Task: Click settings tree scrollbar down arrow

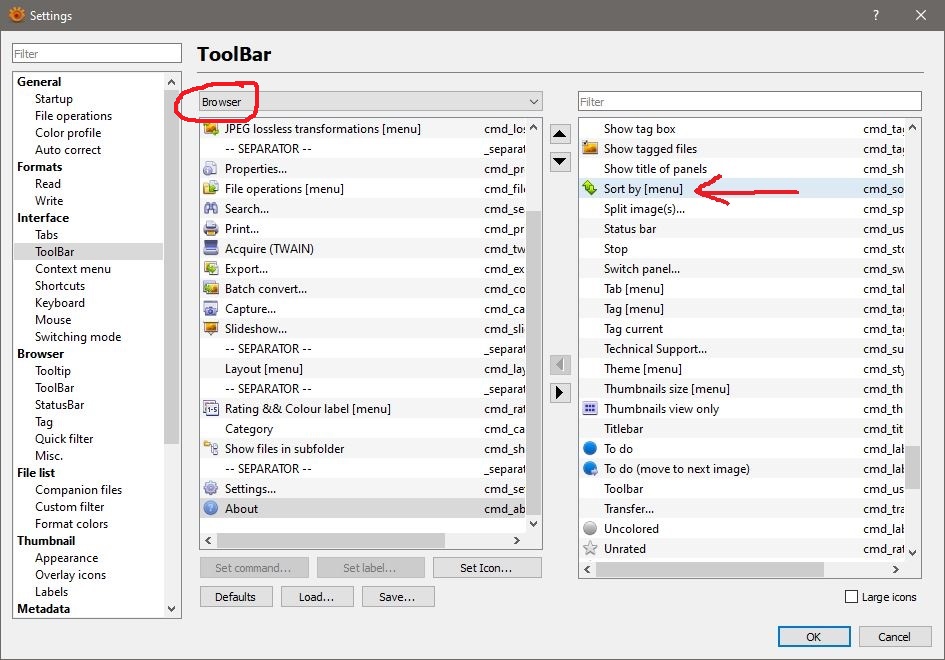Action: [172, 609]
